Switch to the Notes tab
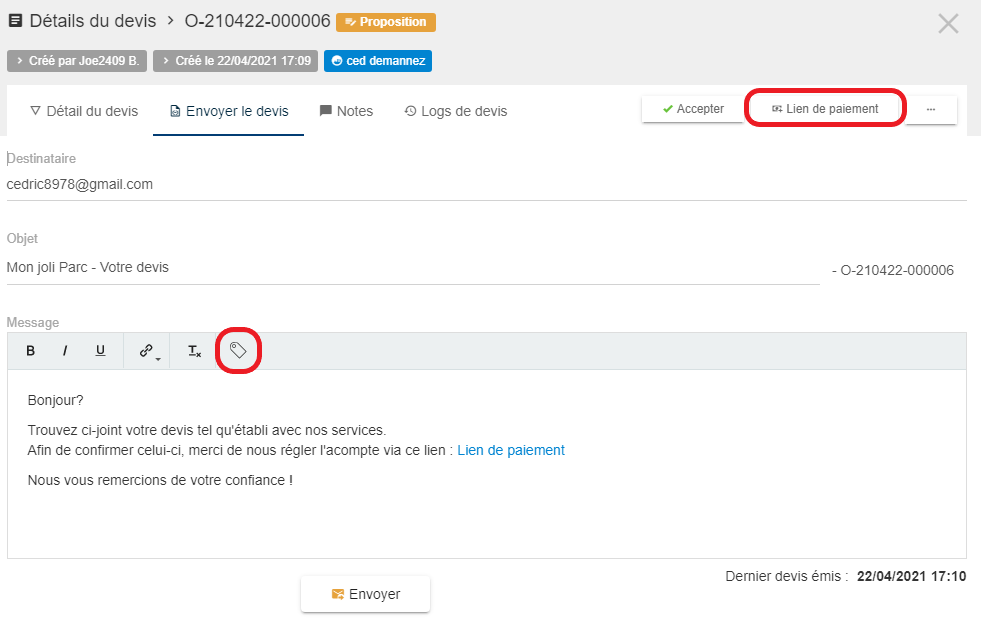Image resolution: width=981 pixels, height=624 pixels. pyautogui.click(x=346, y=111)
